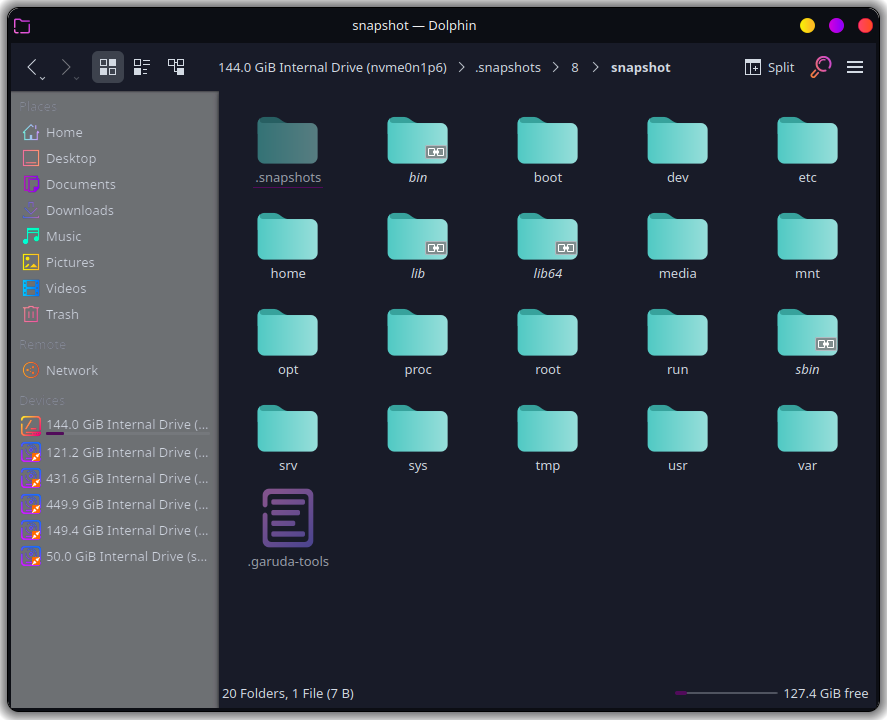The height and width of the screenshot is (720, 887).
Task: Open the forward button history dropdown arrow
Action: pyautogui.click(x=76, y=78)
